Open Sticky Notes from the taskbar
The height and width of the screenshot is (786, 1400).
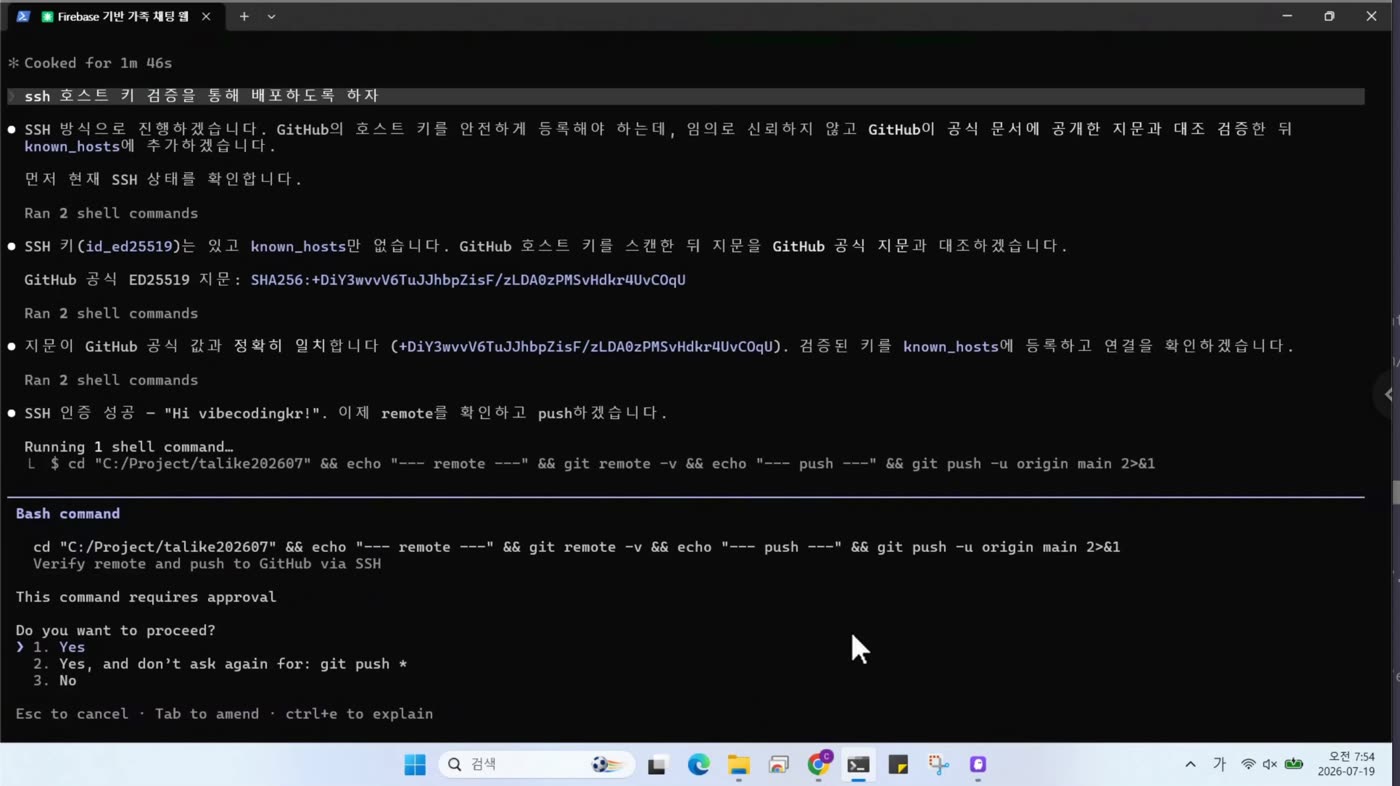pos(898,766)
